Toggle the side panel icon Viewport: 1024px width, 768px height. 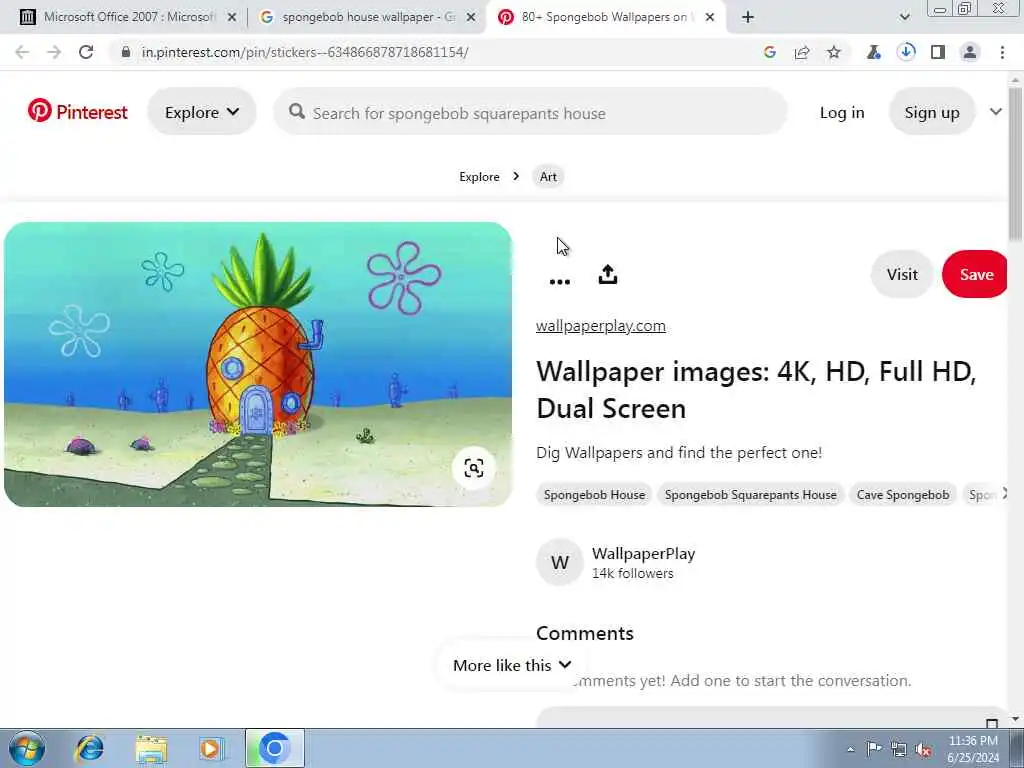pos(938,52)
